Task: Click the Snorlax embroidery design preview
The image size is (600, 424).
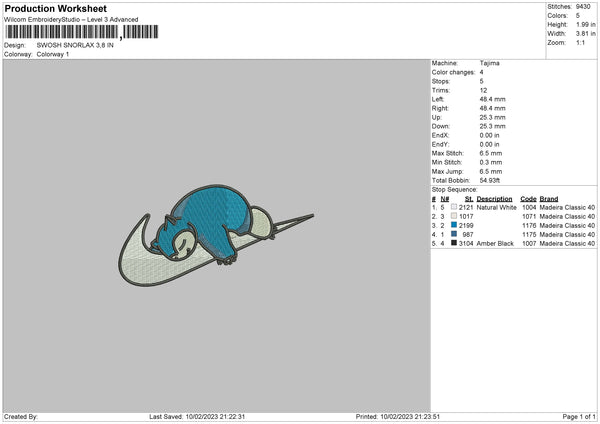Action: 216,236
